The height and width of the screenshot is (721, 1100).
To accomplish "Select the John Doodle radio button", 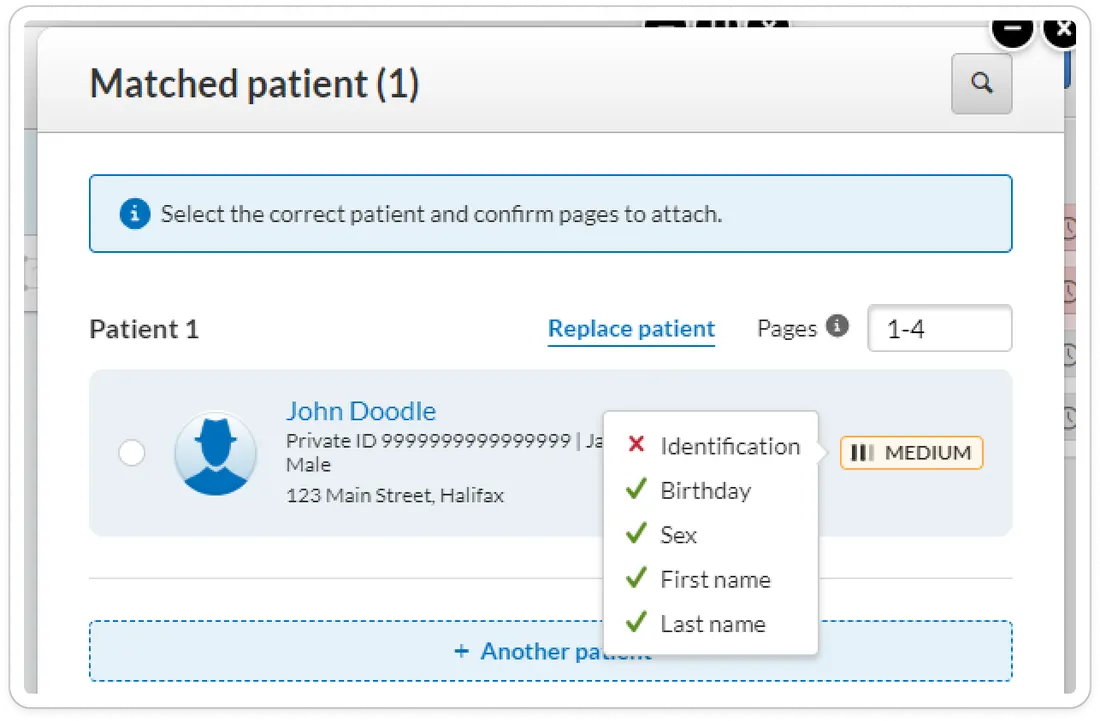I will pos(132,452).
